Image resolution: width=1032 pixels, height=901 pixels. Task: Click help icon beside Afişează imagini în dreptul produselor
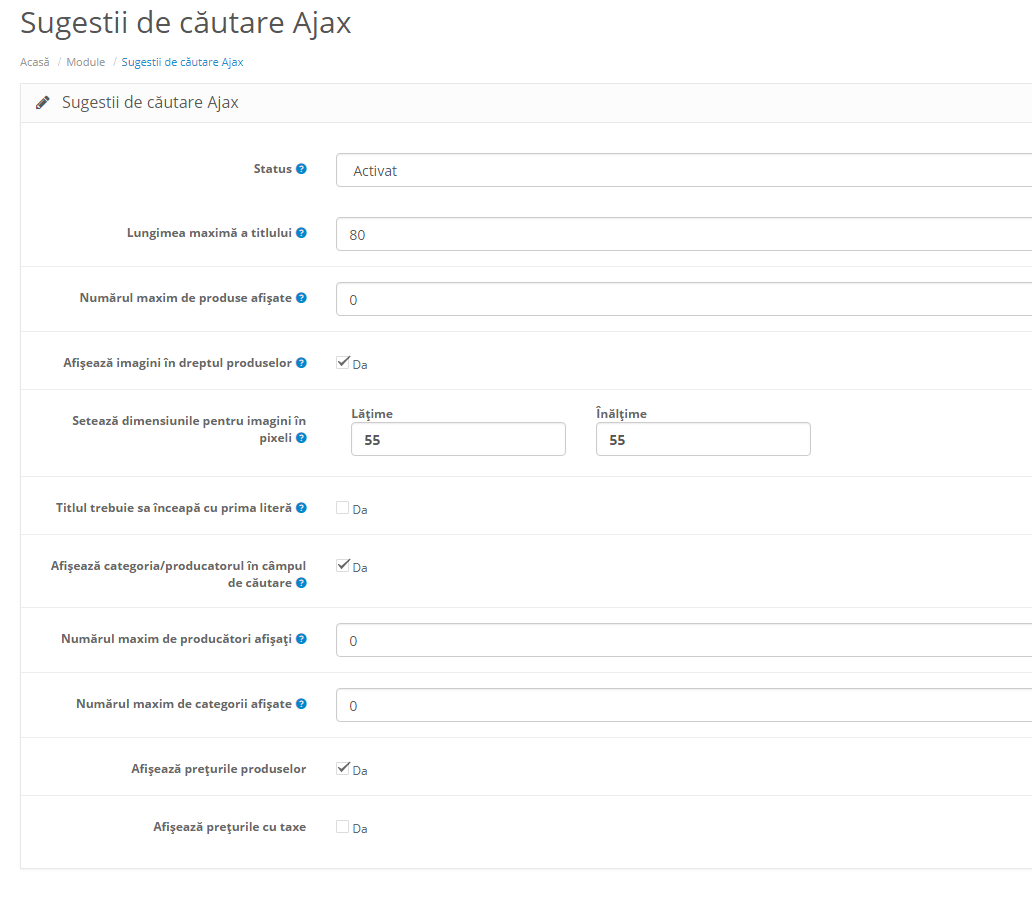(x=302, y=362)
